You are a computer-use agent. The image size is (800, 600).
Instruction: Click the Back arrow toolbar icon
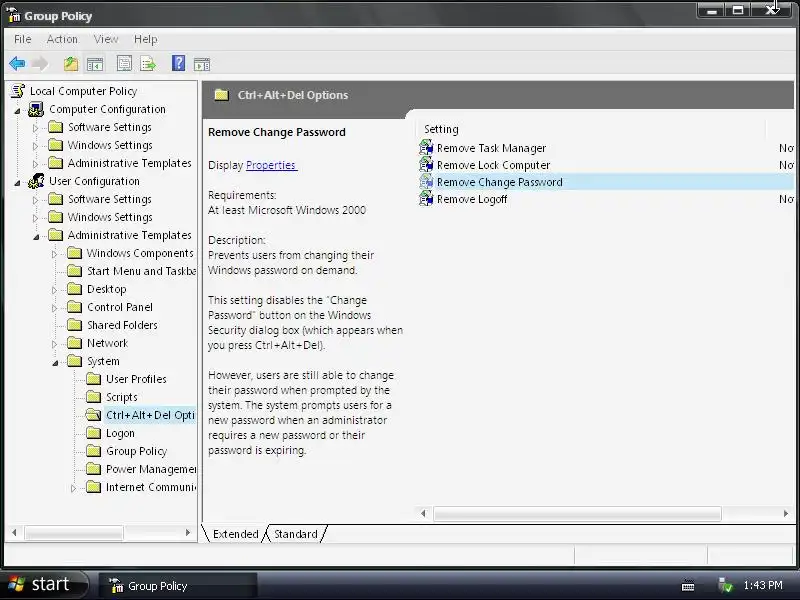pos(17,64)
